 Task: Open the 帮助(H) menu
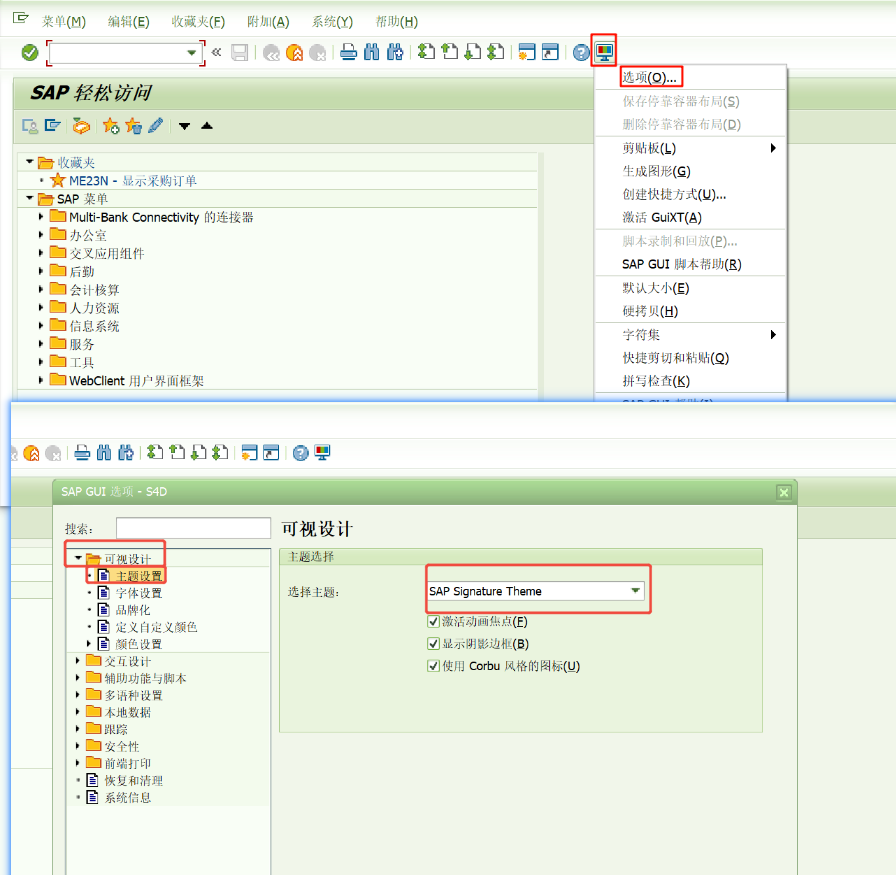397,22
